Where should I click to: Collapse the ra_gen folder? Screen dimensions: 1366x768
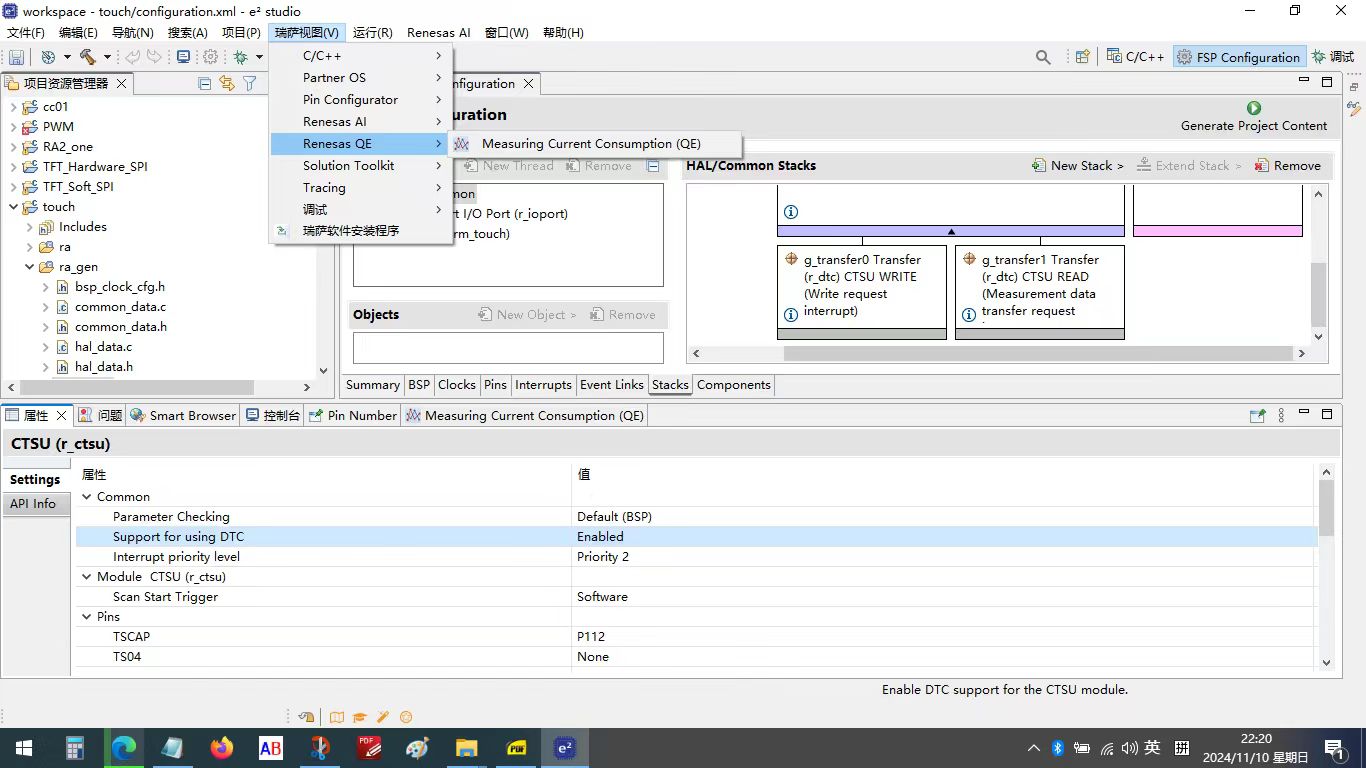pyautogui.click(x=29, y=267)
